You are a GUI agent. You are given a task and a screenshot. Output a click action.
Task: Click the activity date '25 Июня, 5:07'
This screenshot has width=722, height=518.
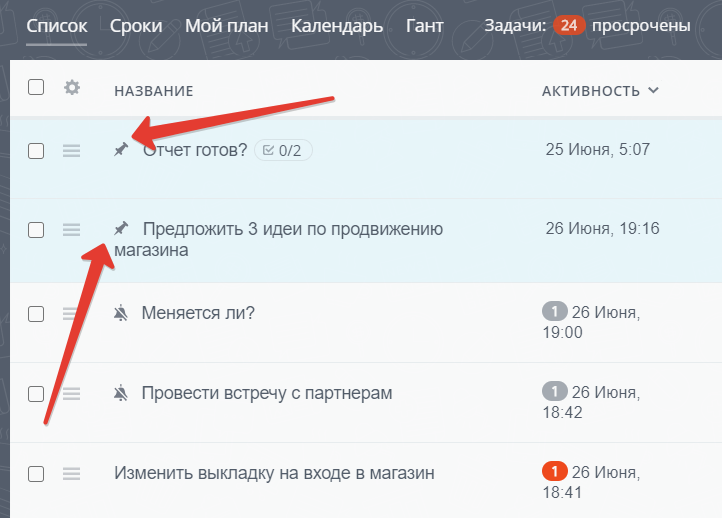[598, 149]
